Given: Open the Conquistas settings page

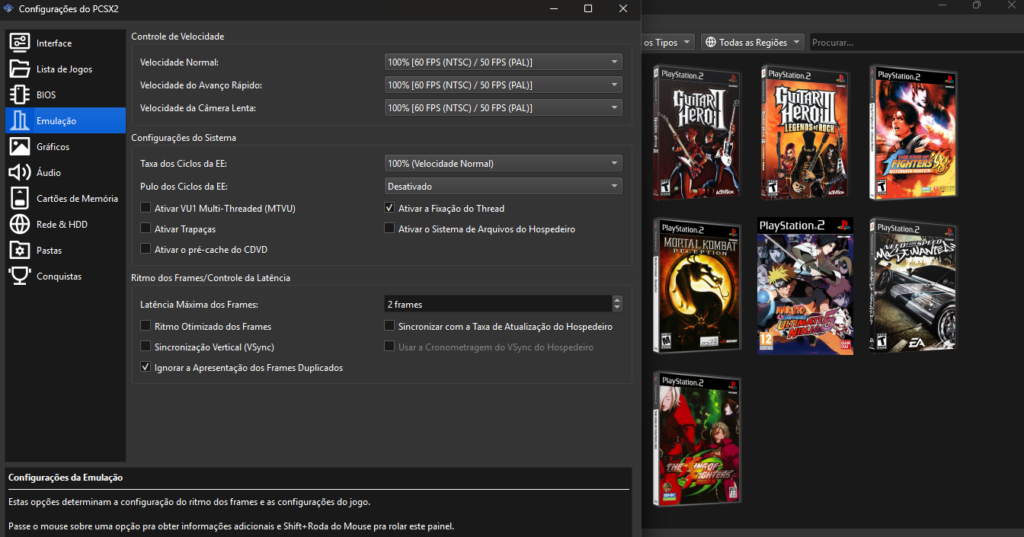Looking at the screenshot, I should click(65, 276).
